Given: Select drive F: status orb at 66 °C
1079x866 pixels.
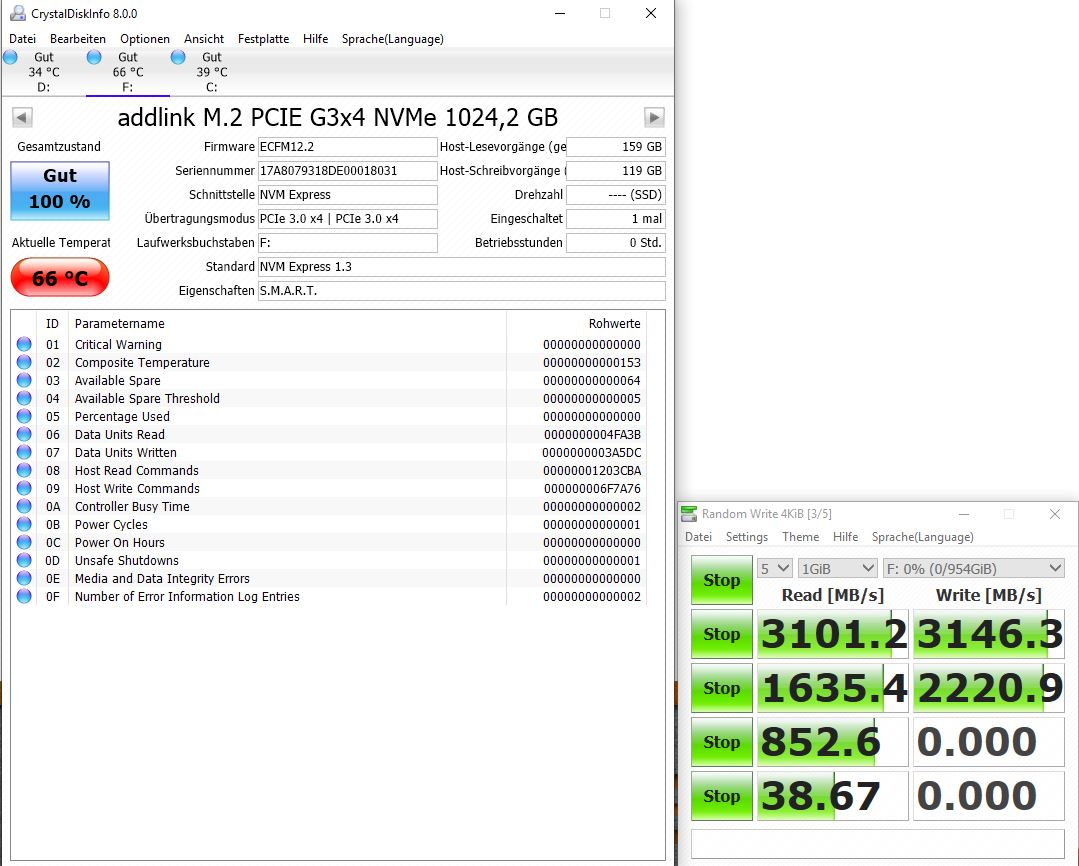Looking at the screenshot, I should pyautogui.click(x=94, y=57).
